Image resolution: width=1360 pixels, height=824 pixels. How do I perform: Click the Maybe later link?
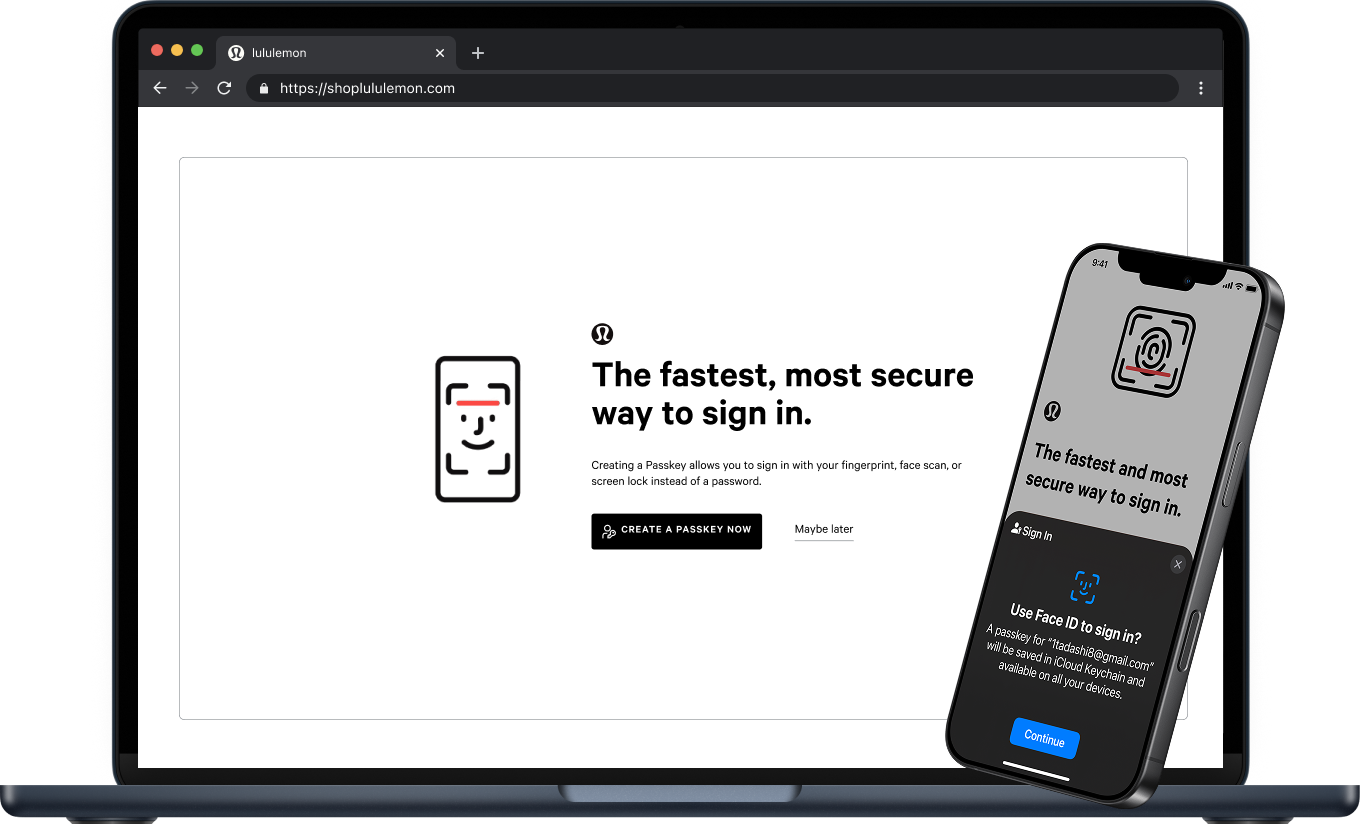pyautogui.click(x=824, y=529)
